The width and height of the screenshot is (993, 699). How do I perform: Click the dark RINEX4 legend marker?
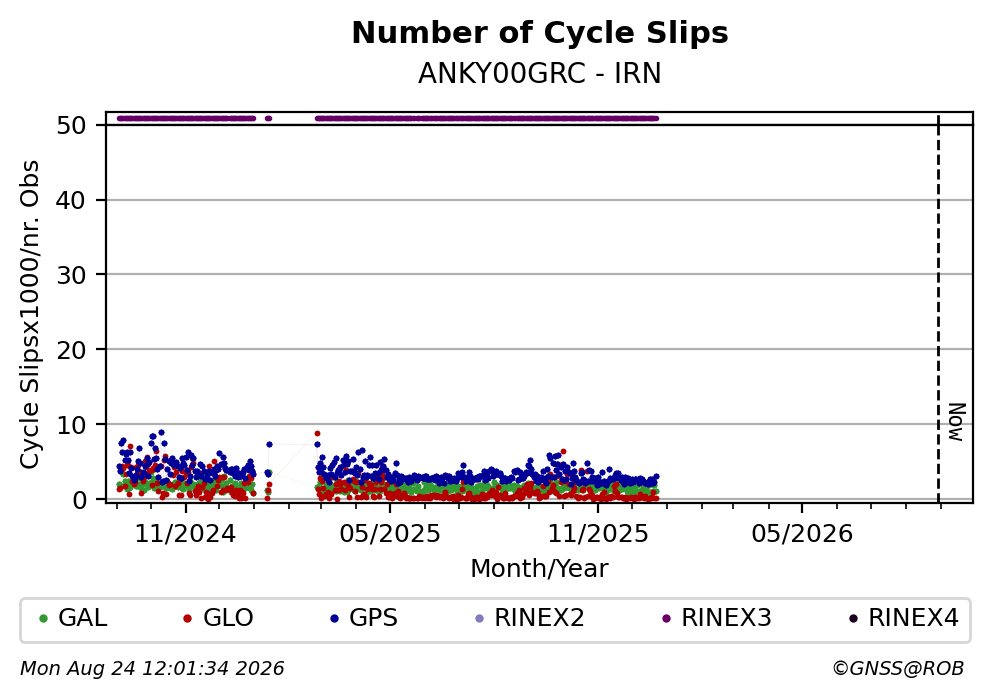853,619
